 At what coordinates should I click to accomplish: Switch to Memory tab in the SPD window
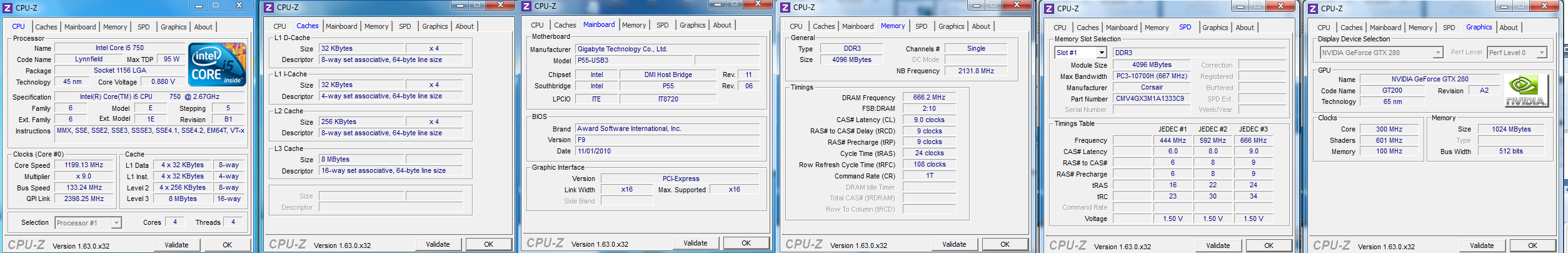pos(1157,28)
